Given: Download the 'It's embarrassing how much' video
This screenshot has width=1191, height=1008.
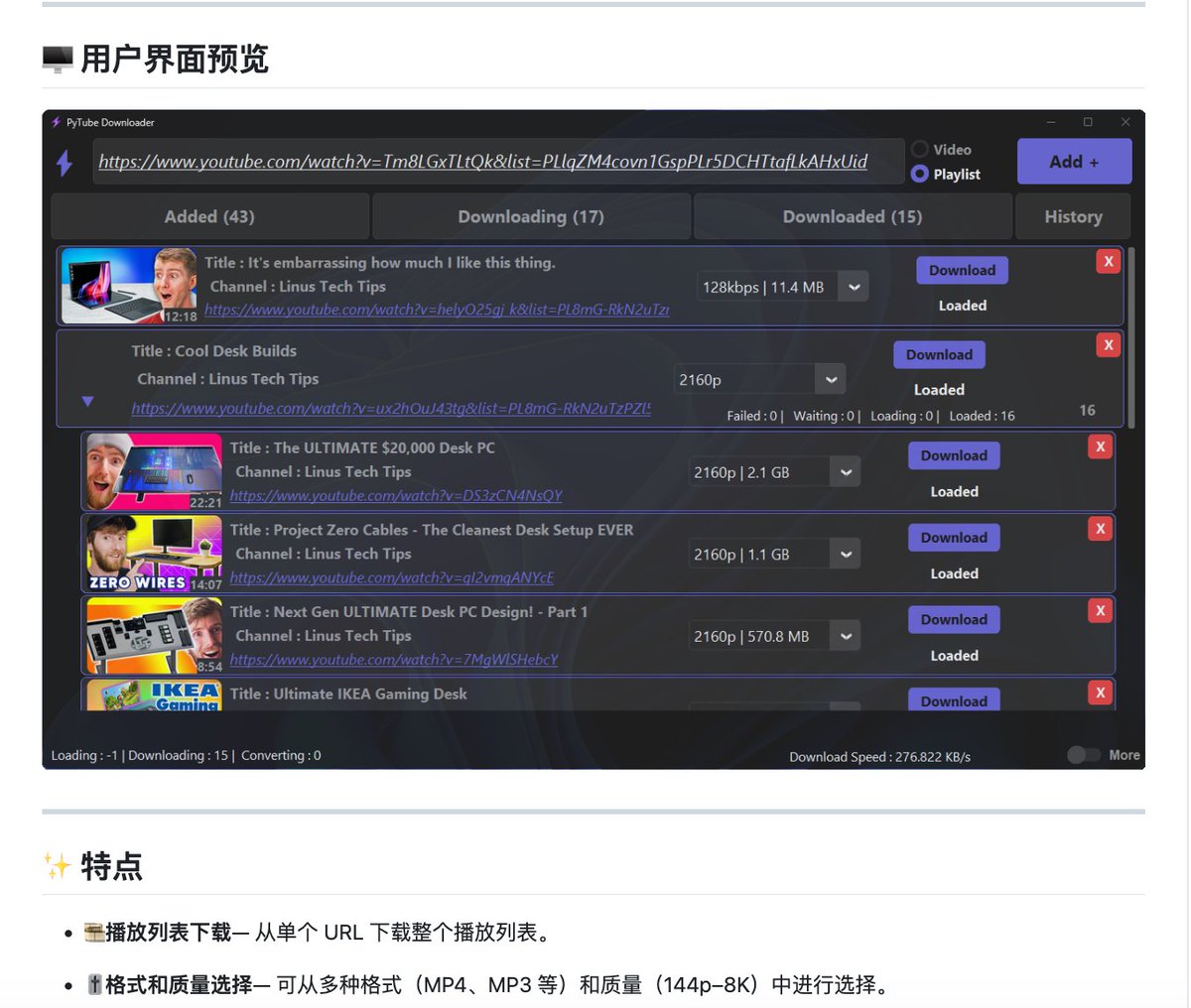Looking at the screenshot, I should tap(962, 270).
